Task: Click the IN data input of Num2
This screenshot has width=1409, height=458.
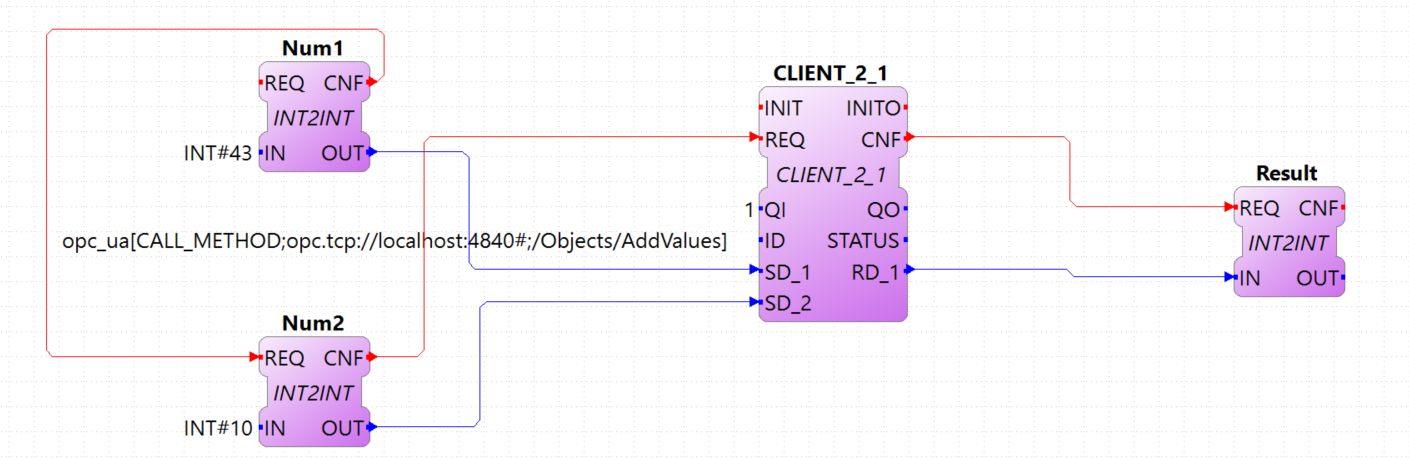Action: coord(275,428)
